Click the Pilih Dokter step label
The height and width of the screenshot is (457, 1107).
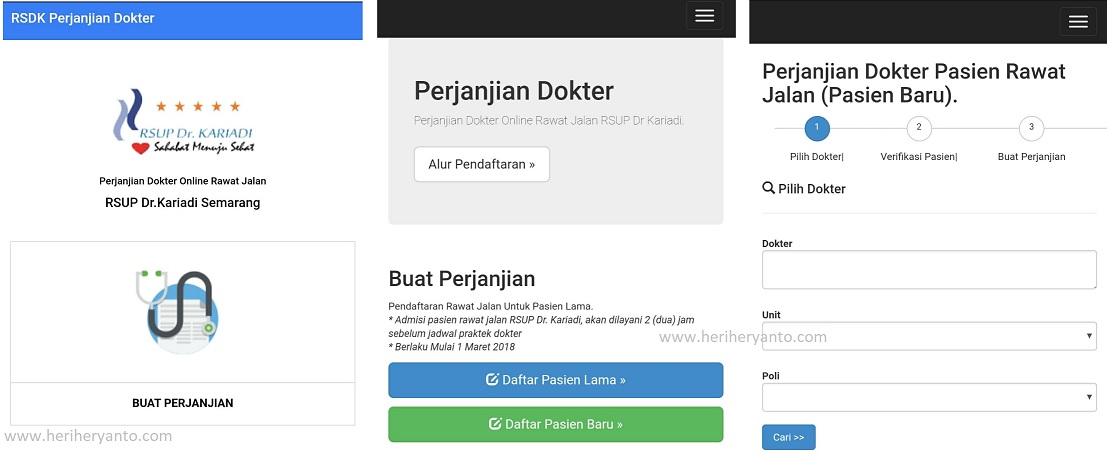pyautogui.click(x=817, y=157)
